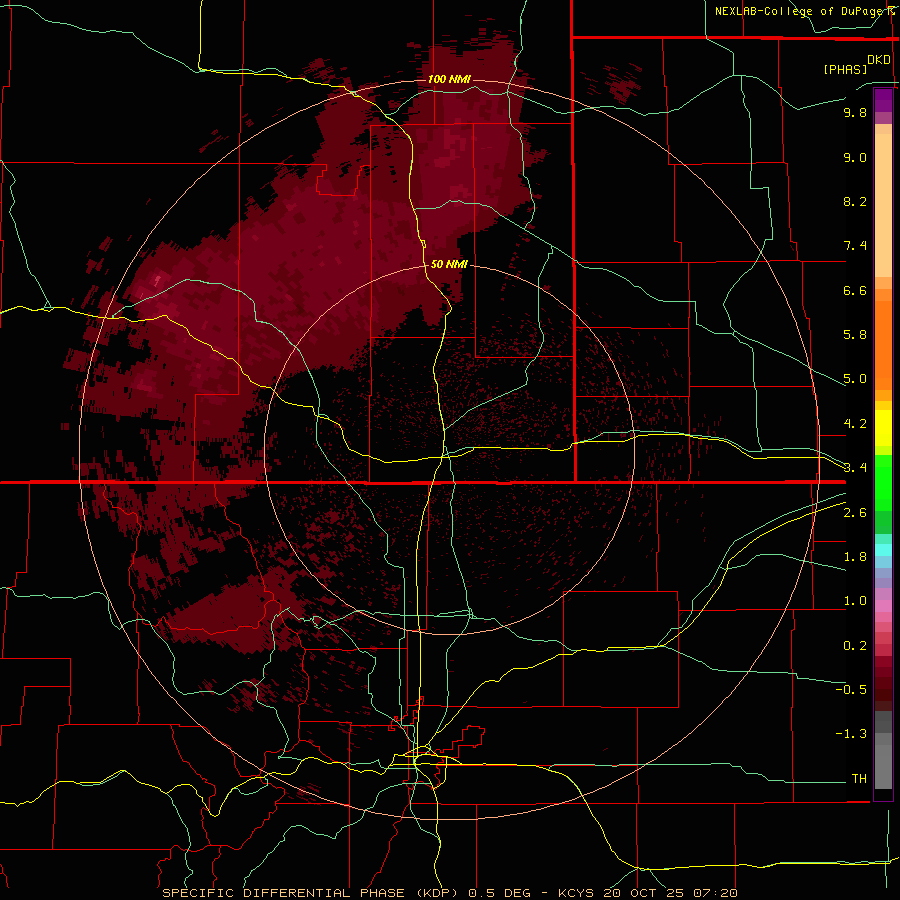900x900 pixels.
Task: Click the 1.0 value on the scale
Action: (x=855, y=601)
